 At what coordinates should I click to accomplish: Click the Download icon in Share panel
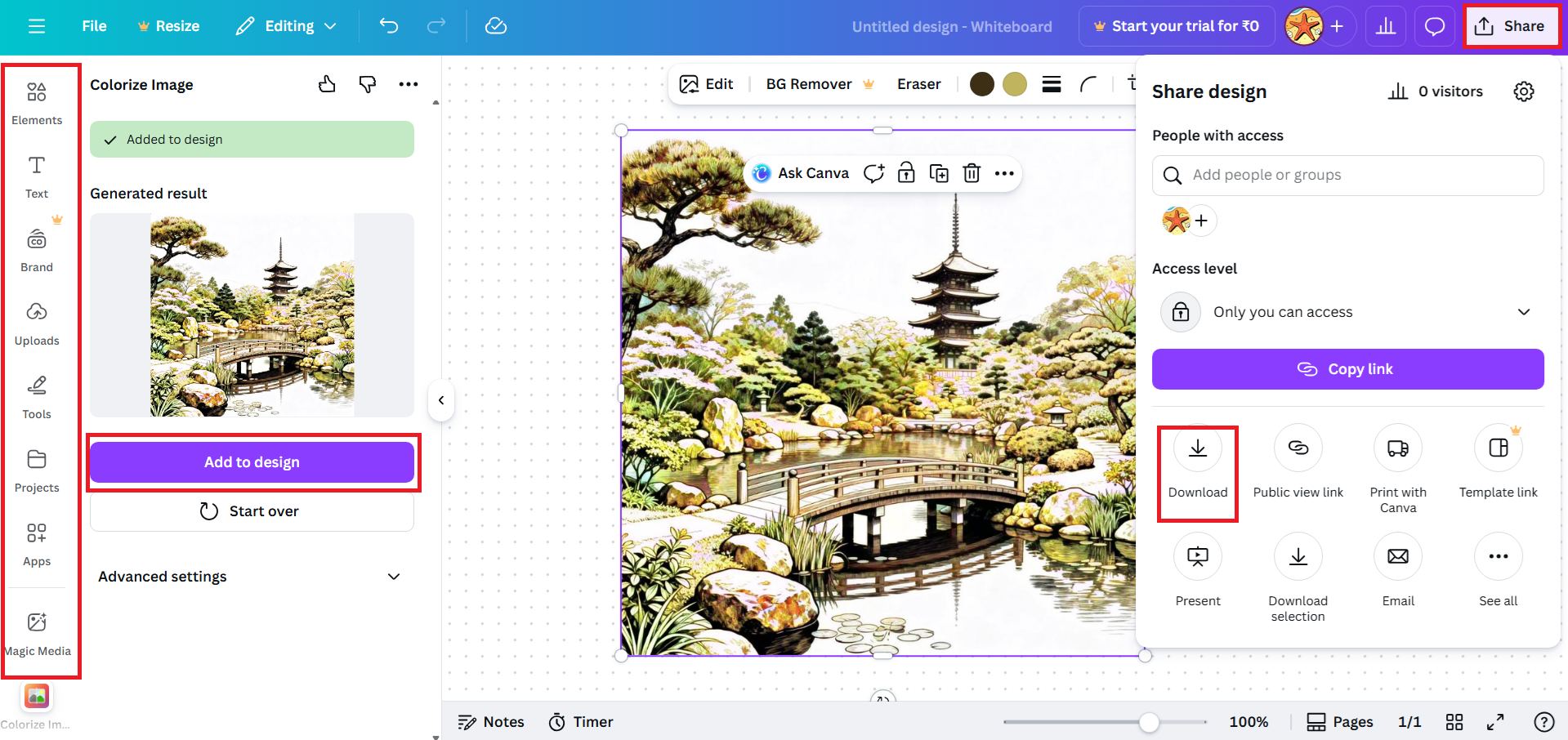tap(1197, 448)
